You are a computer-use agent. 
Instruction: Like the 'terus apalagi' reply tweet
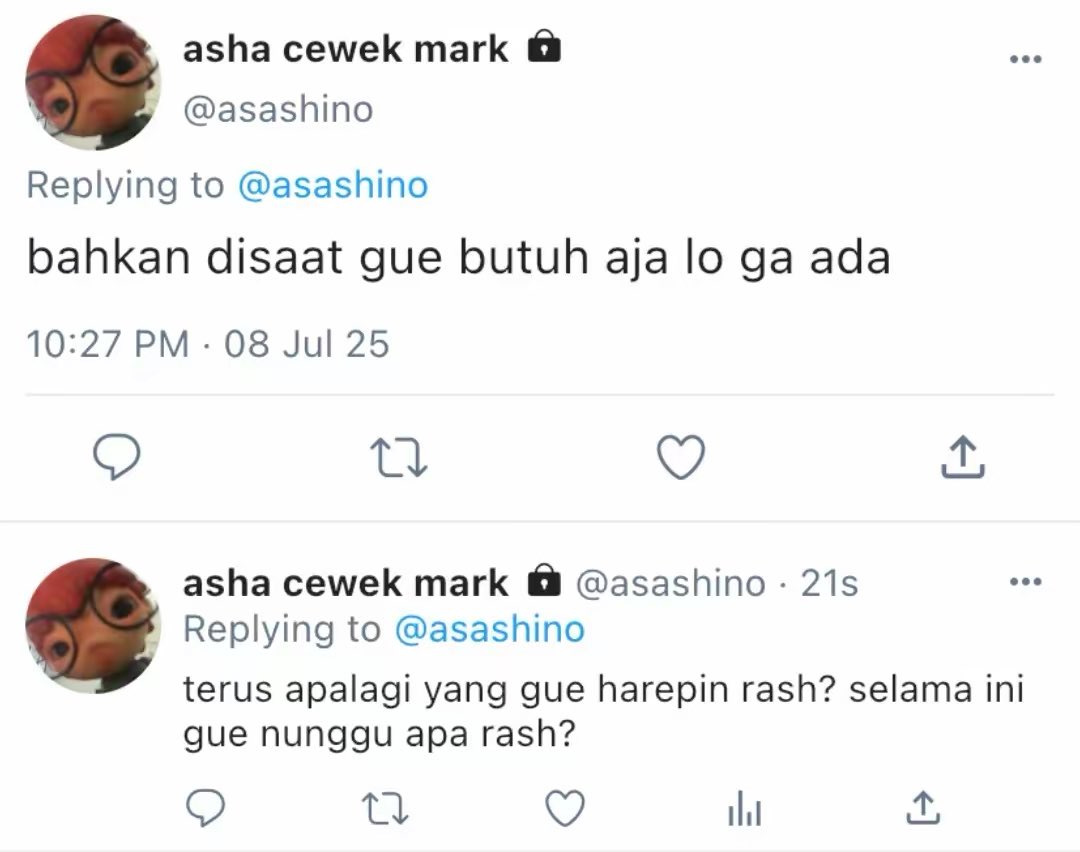565,808
